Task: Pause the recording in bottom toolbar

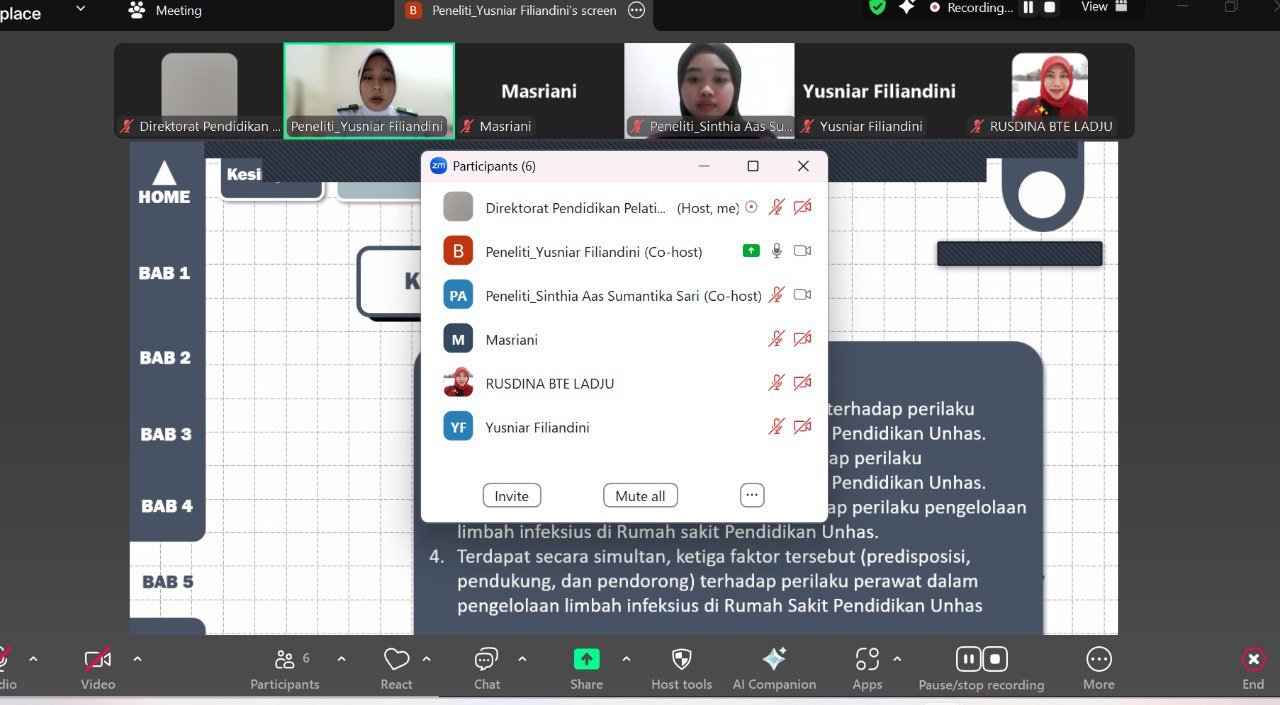Action: tap(968, 659)
